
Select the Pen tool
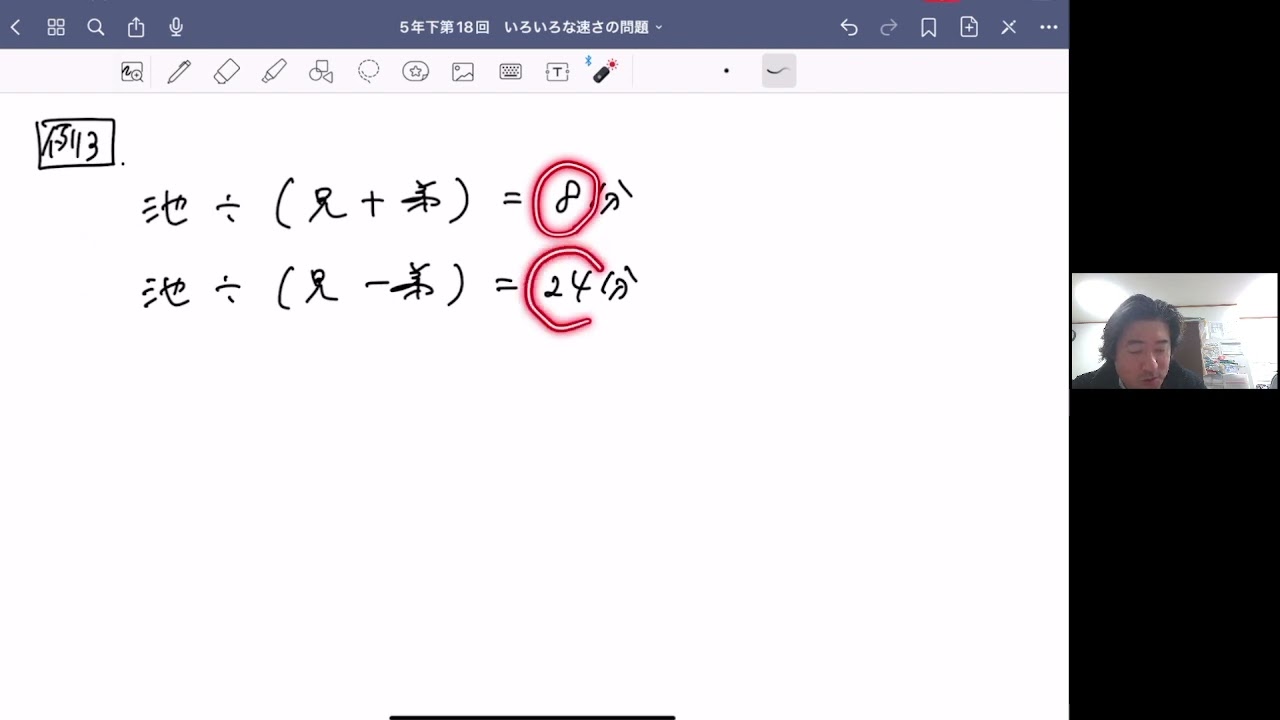(179, 71)
